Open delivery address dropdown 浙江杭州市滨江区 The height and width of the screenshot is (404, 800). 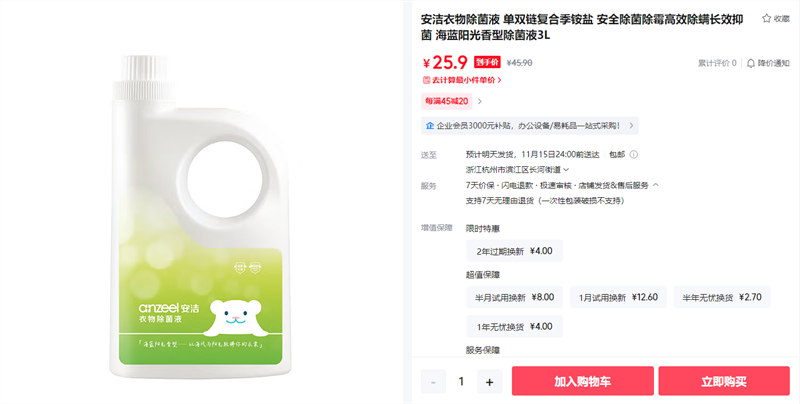517,169
